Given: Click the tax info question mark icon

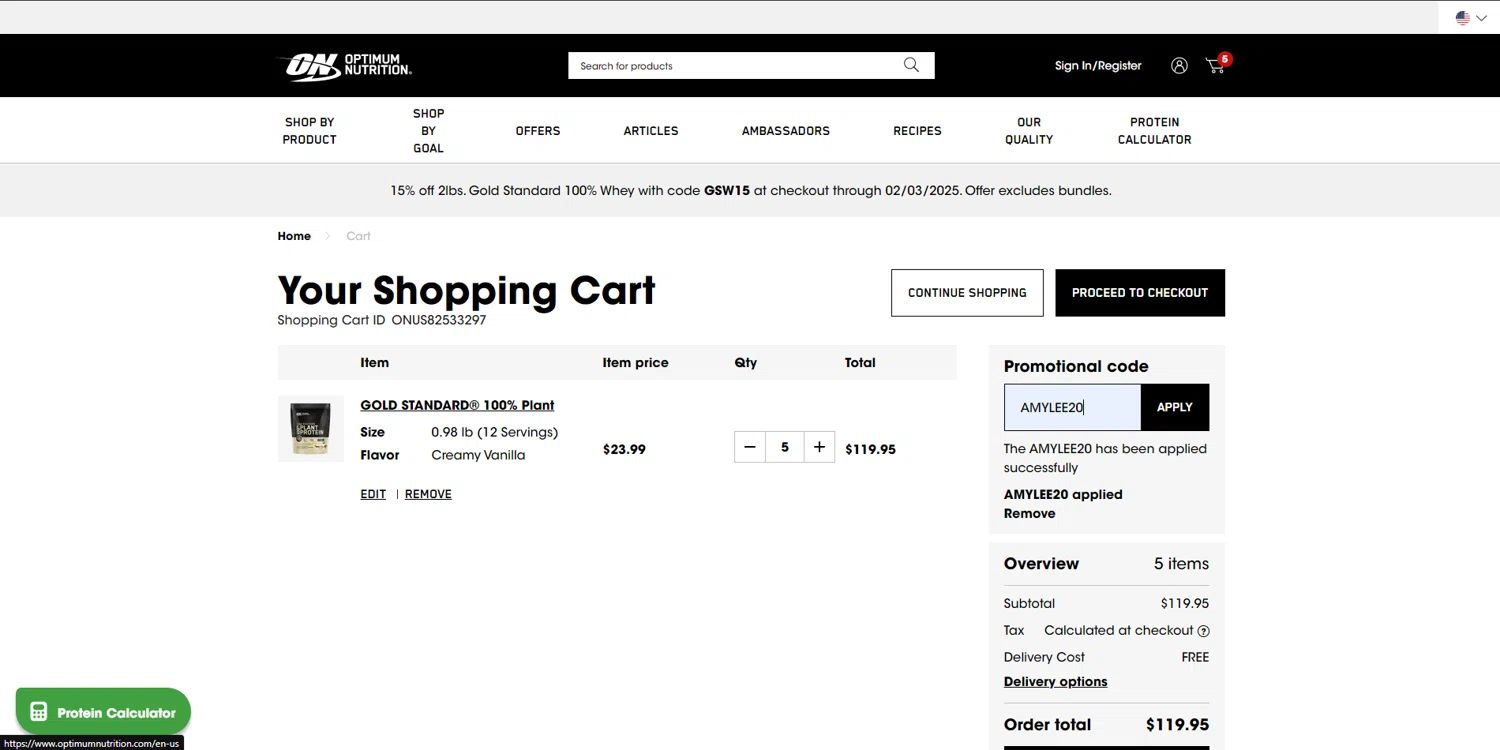Looking at the screenshot, I should tap(1204, 631).
